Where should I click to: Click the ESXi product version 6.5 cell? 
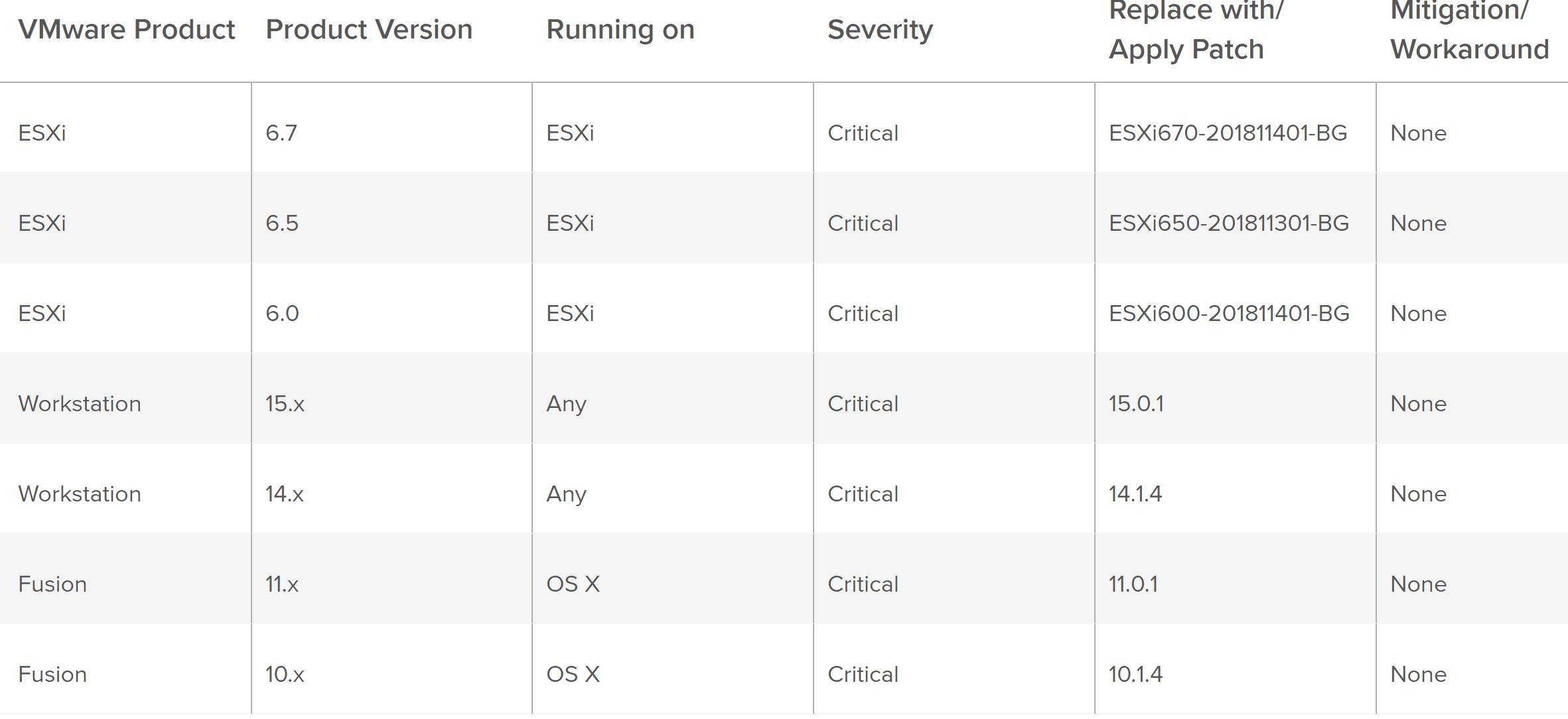[282, 224]
